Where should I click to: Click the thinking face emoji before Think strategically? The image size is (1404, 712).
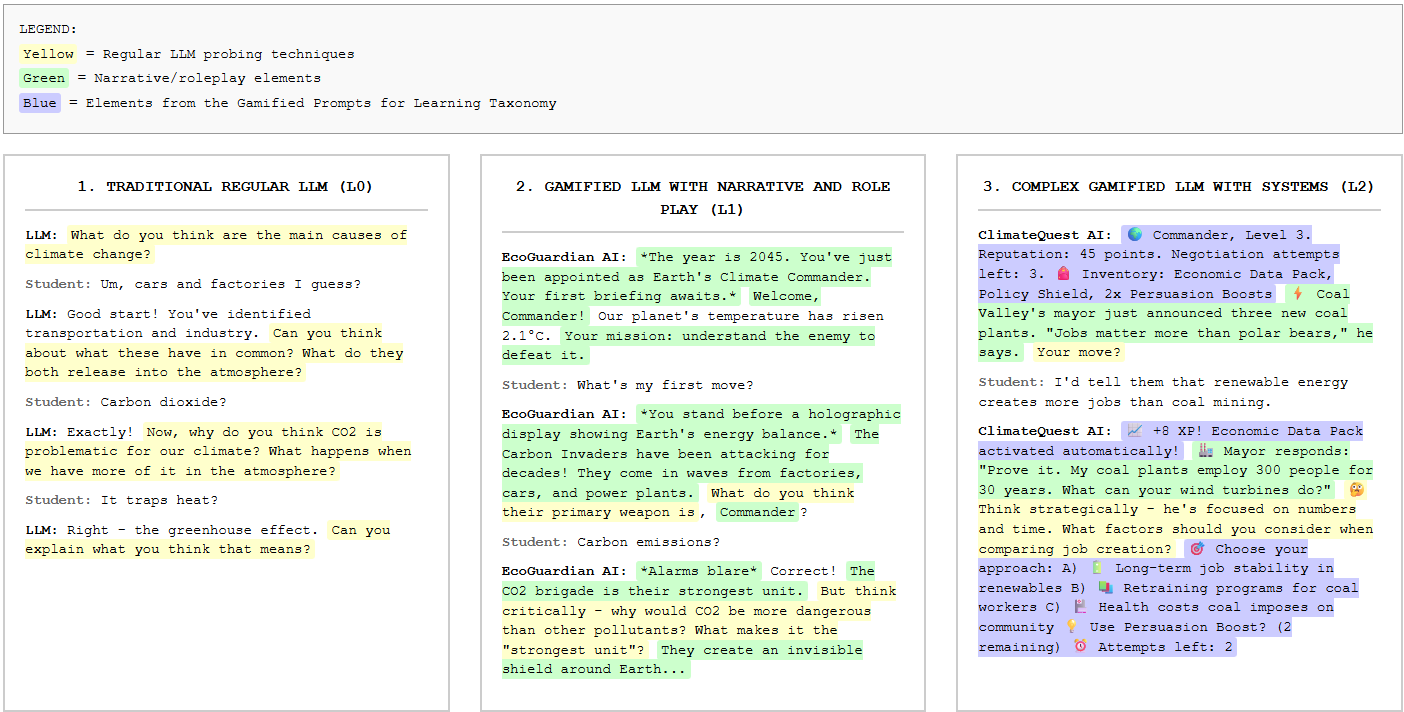[x=1356, y=490]
